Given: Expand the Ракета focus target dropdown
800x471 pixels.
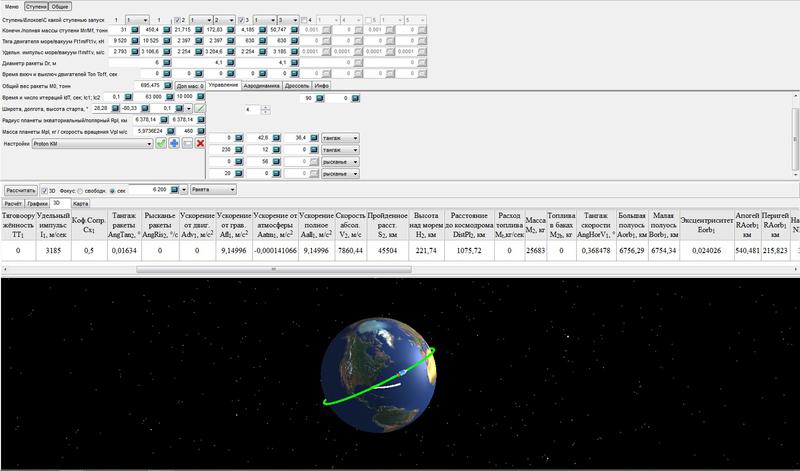Looking at the screenshot, I should click(x=213, y=189).
